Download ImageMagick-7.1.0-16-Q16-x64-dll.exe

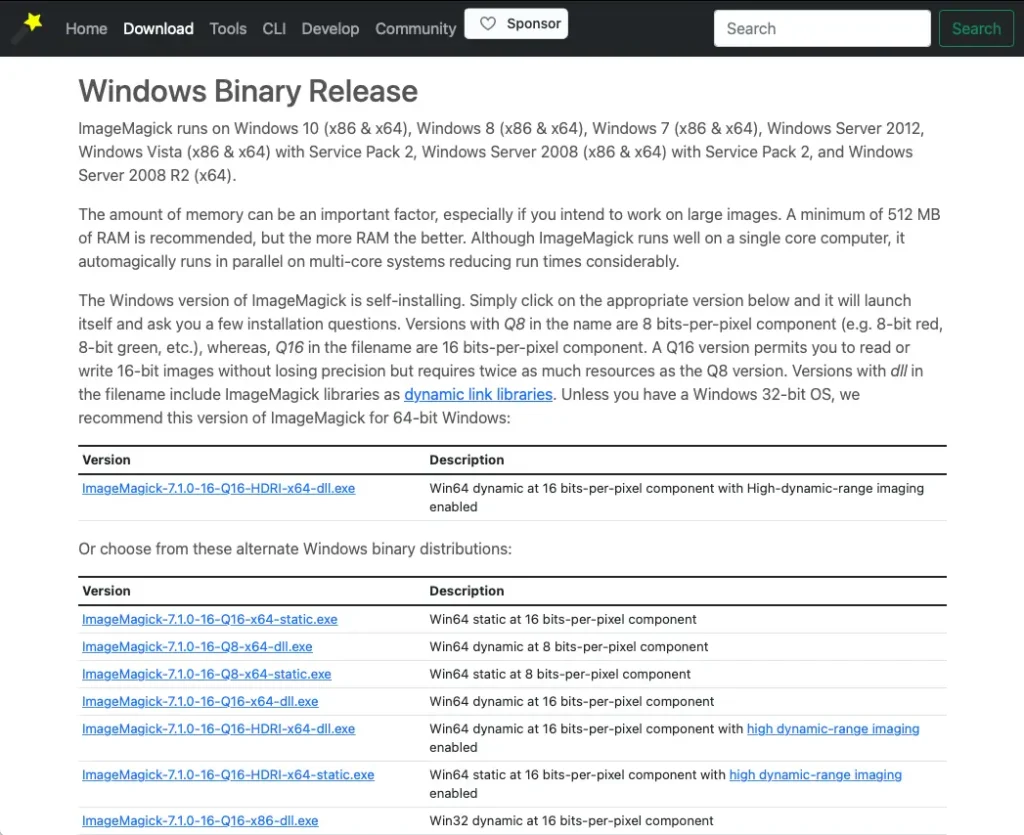200,701
